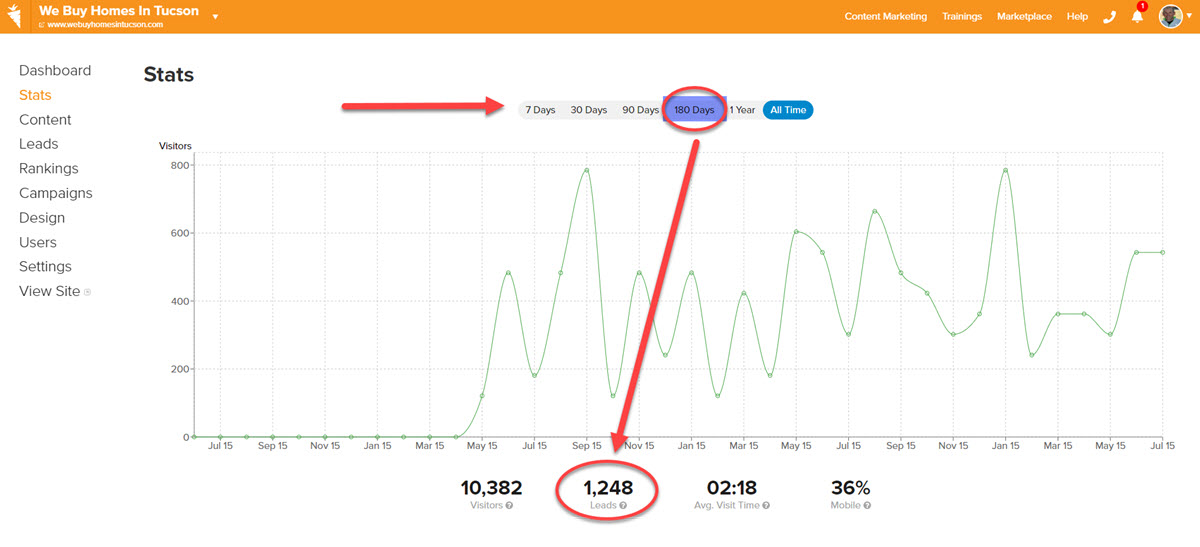Image resolution: width=1200 pixels, height=547 pixels.
Task: Open the Marketplace link in the header
Action: coord(1024,17)
